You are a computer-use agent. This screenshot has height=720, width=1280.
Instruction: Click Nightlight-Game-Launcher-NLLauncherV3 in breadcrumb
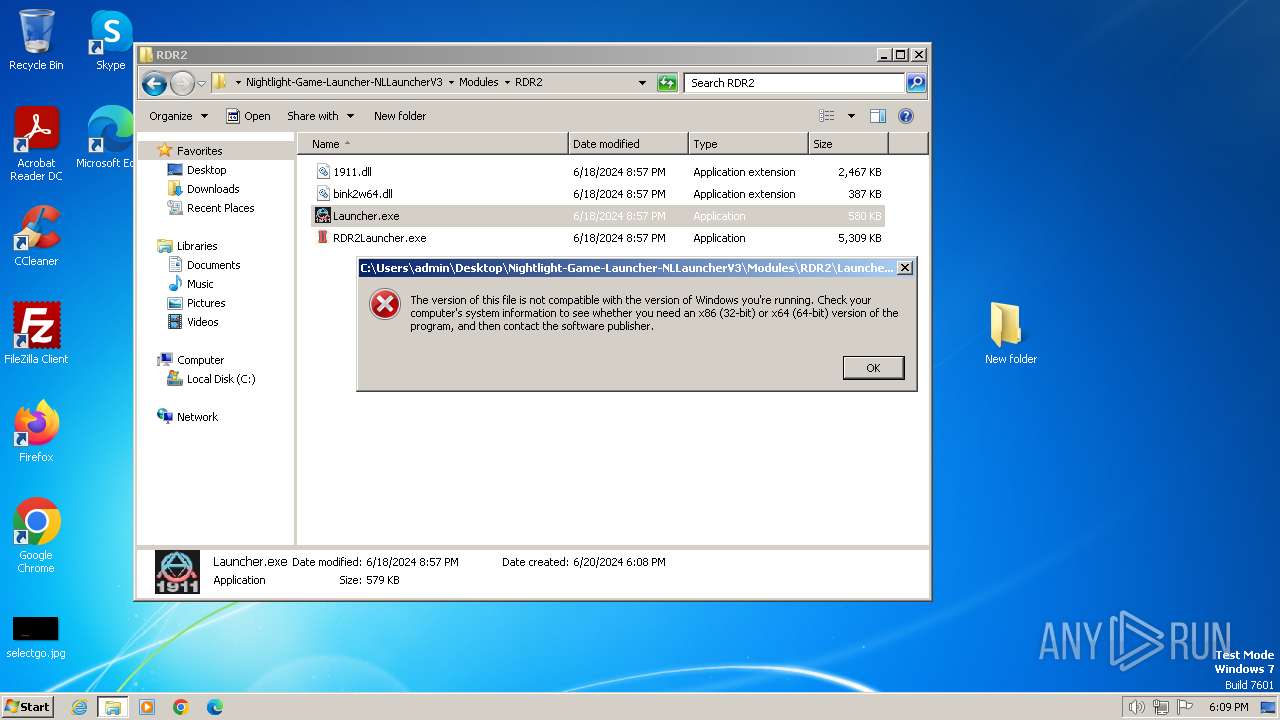[344, 83]
